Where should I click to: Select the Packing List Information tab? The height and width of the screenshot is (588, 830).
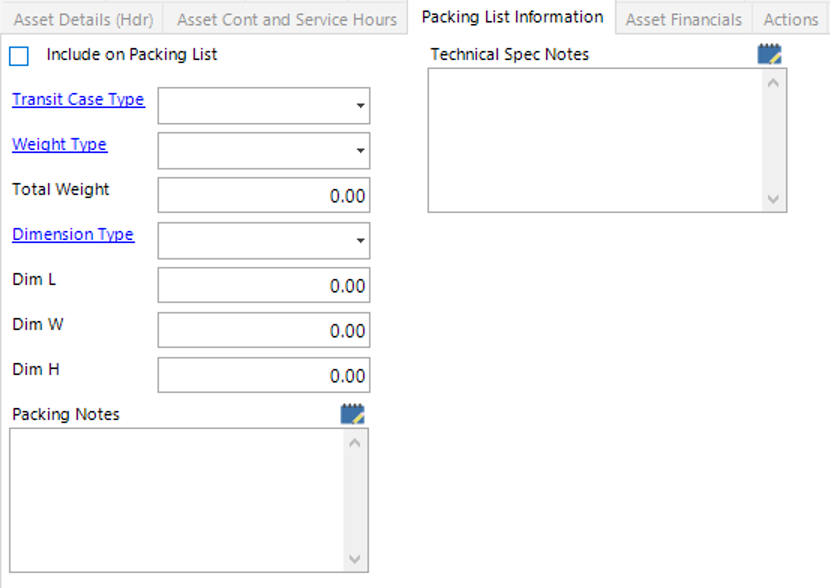click(512, 17)
